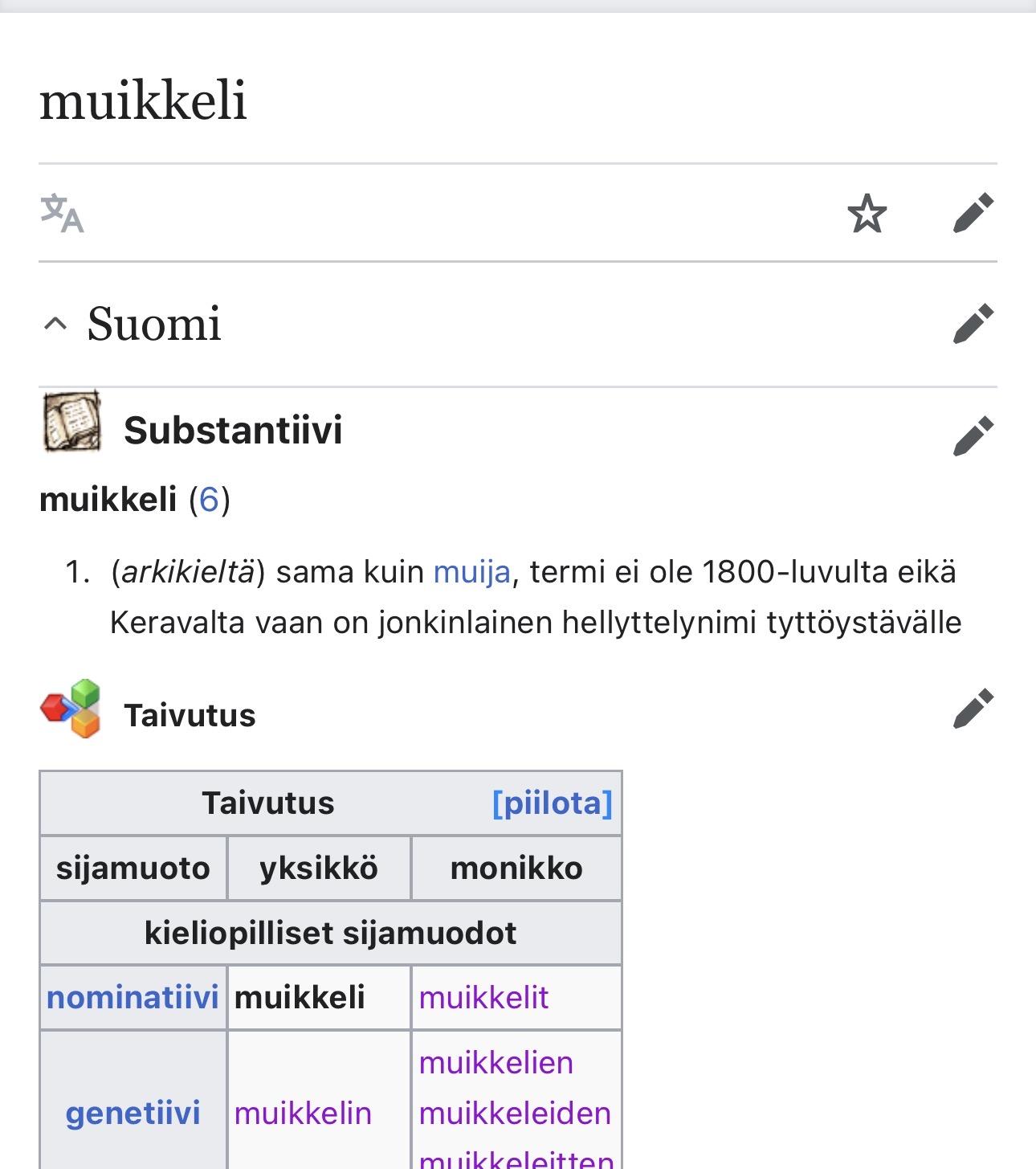Add page to watchlist with star icon
Image resolution: width=1036 pixels, height=1169 pixels.
tap(867, 214)
